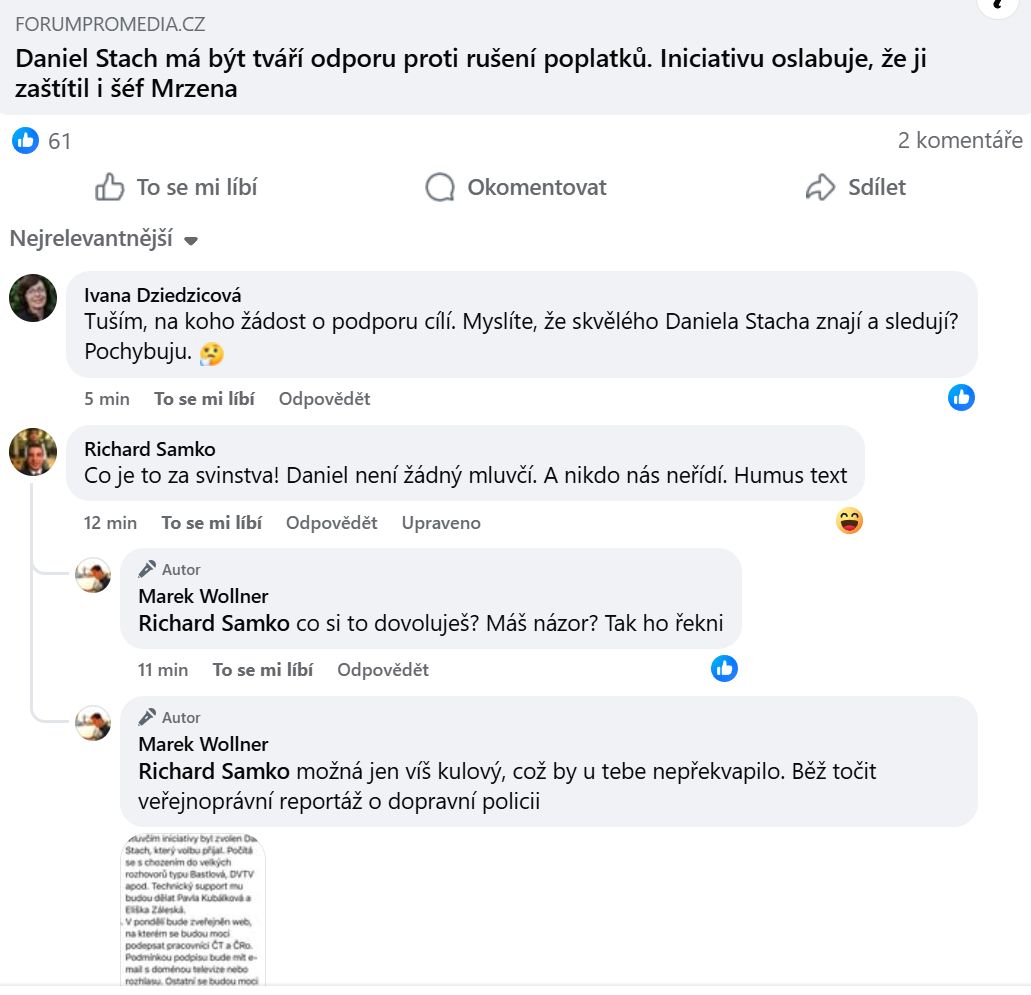Expand the Nejrelevantnější comment sorting dropdown

pos(104,240)
